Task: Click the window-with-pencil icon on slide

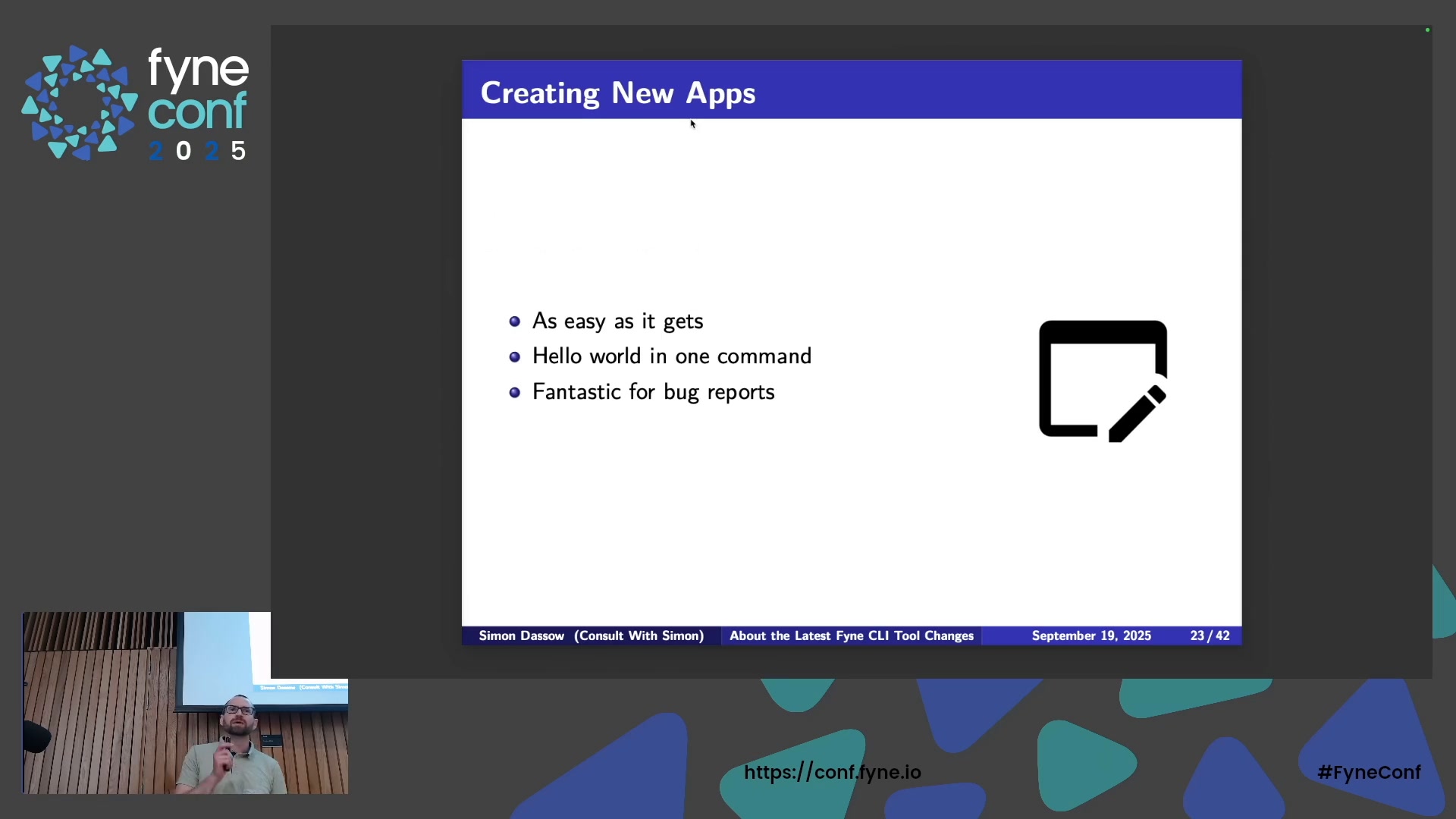Action: pos(1102,381)
